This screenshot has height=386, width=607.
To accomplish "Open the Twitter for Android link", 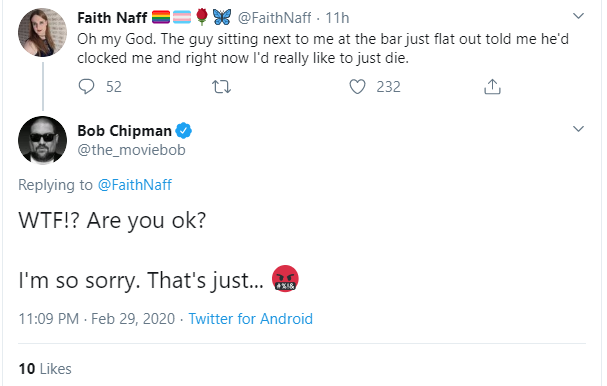I will tap(250, 319).
